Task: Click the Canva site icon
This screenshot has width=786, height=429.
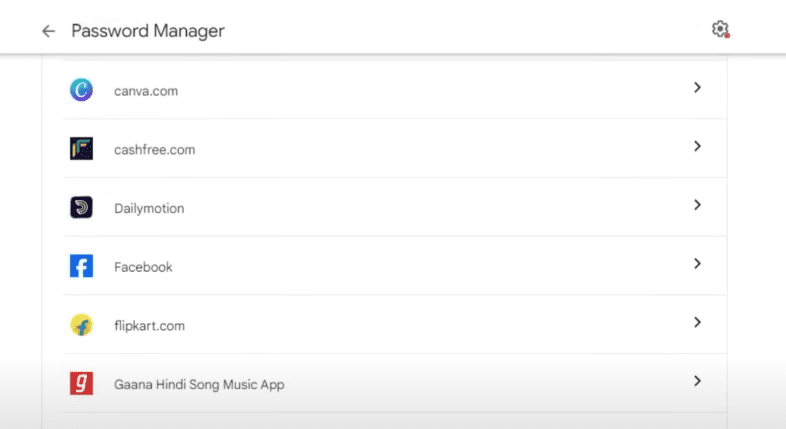Action: point(81,91)
